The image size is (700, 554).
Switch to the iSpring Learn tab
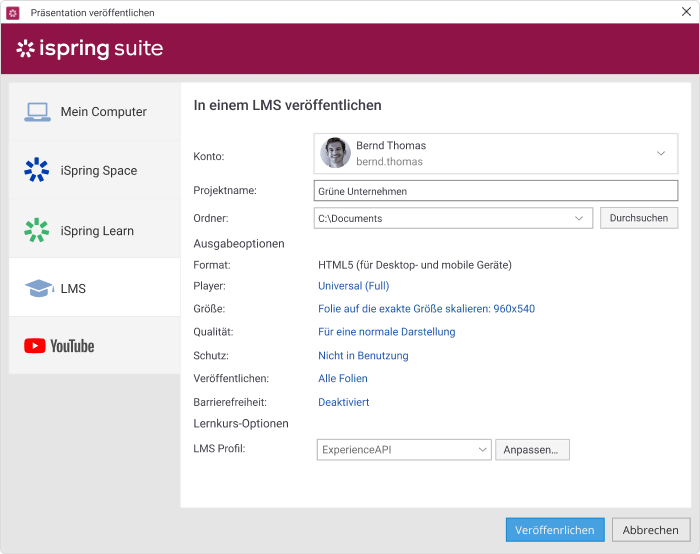click(x=95, y=230)
